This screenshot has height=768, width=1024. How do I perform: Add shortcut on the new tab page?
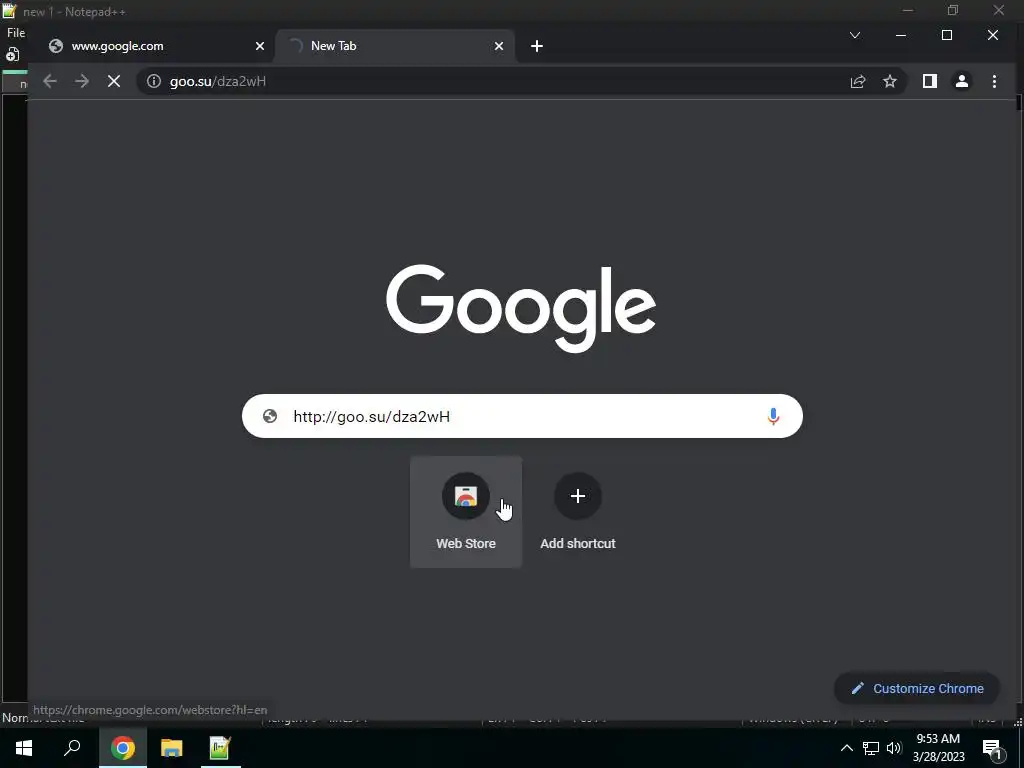pyautogui.click(x=578, y=512)
